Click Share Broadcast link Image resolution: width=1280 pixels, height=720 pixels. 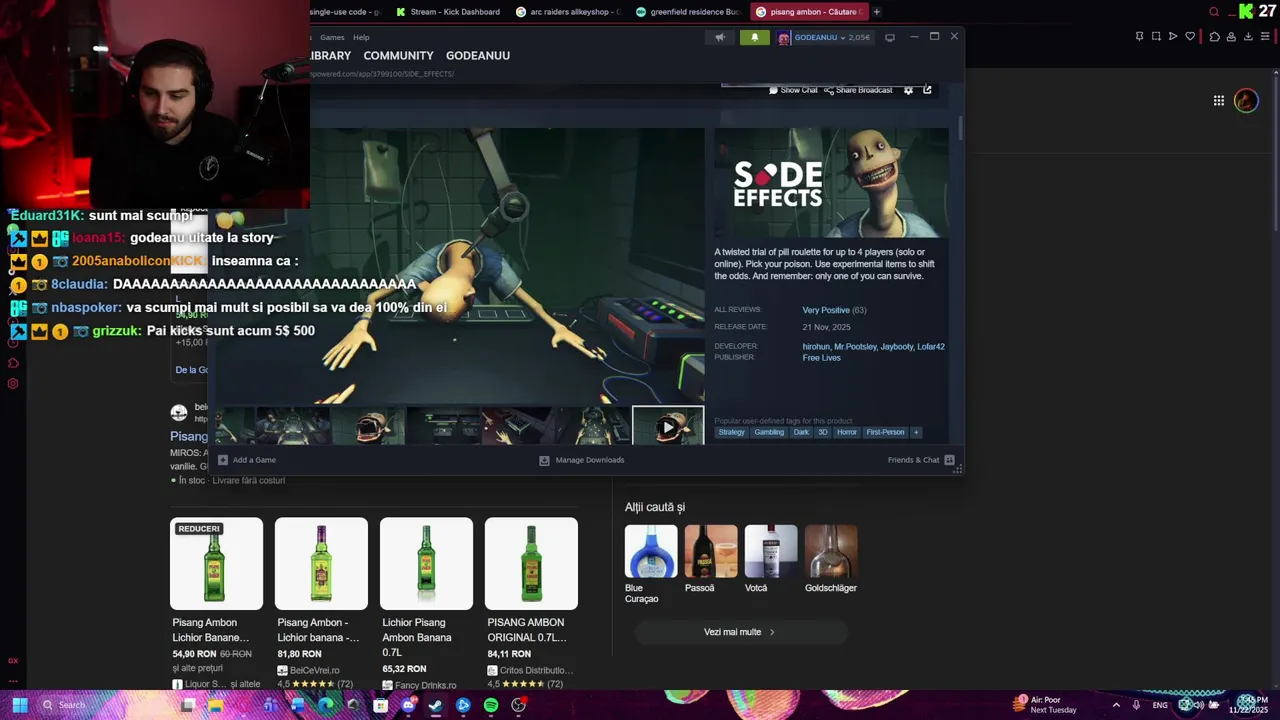(x=858, y=90)
